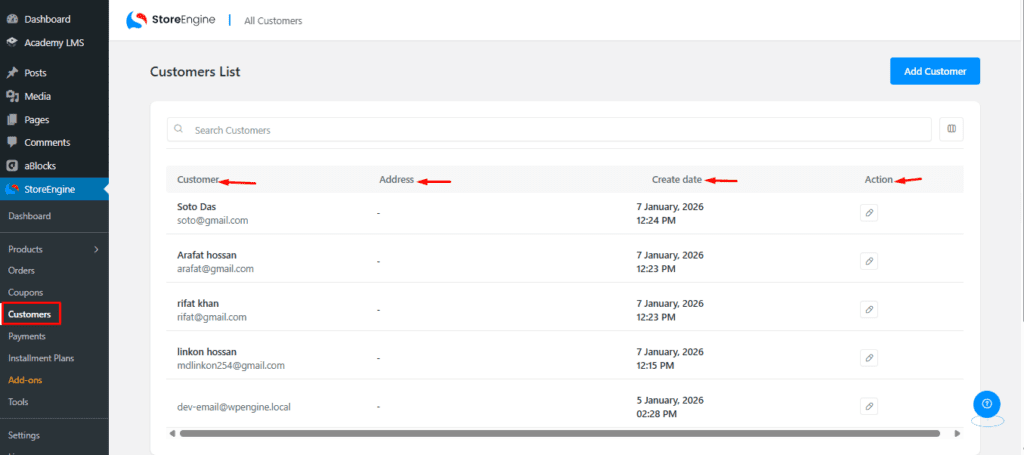1024x455 pixels.
Task: Edit the dev-email@wpengine.local customer
Action: click(869, 406)
